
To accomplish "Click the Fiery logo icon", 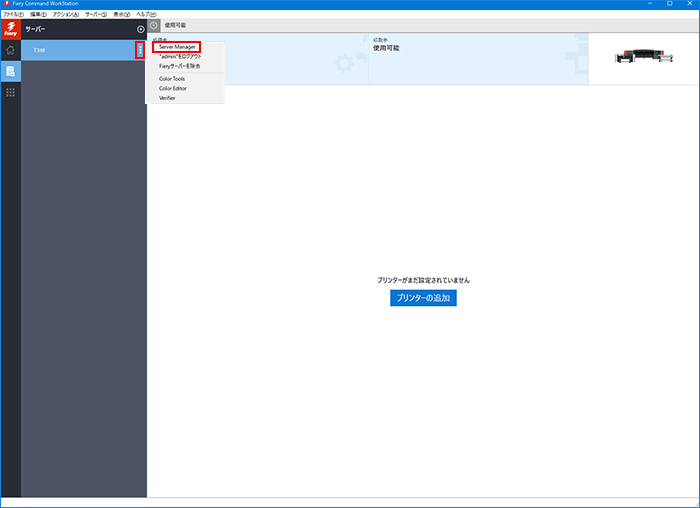I will click(x=10, y=29).
